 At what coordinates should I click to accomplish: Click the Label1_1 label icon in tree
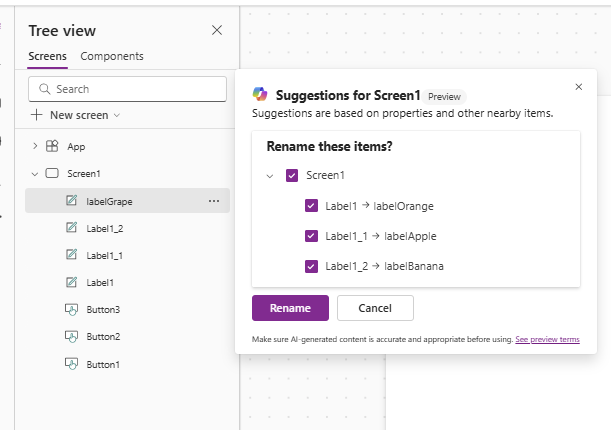pyautogui.click(x=71, y=255)
